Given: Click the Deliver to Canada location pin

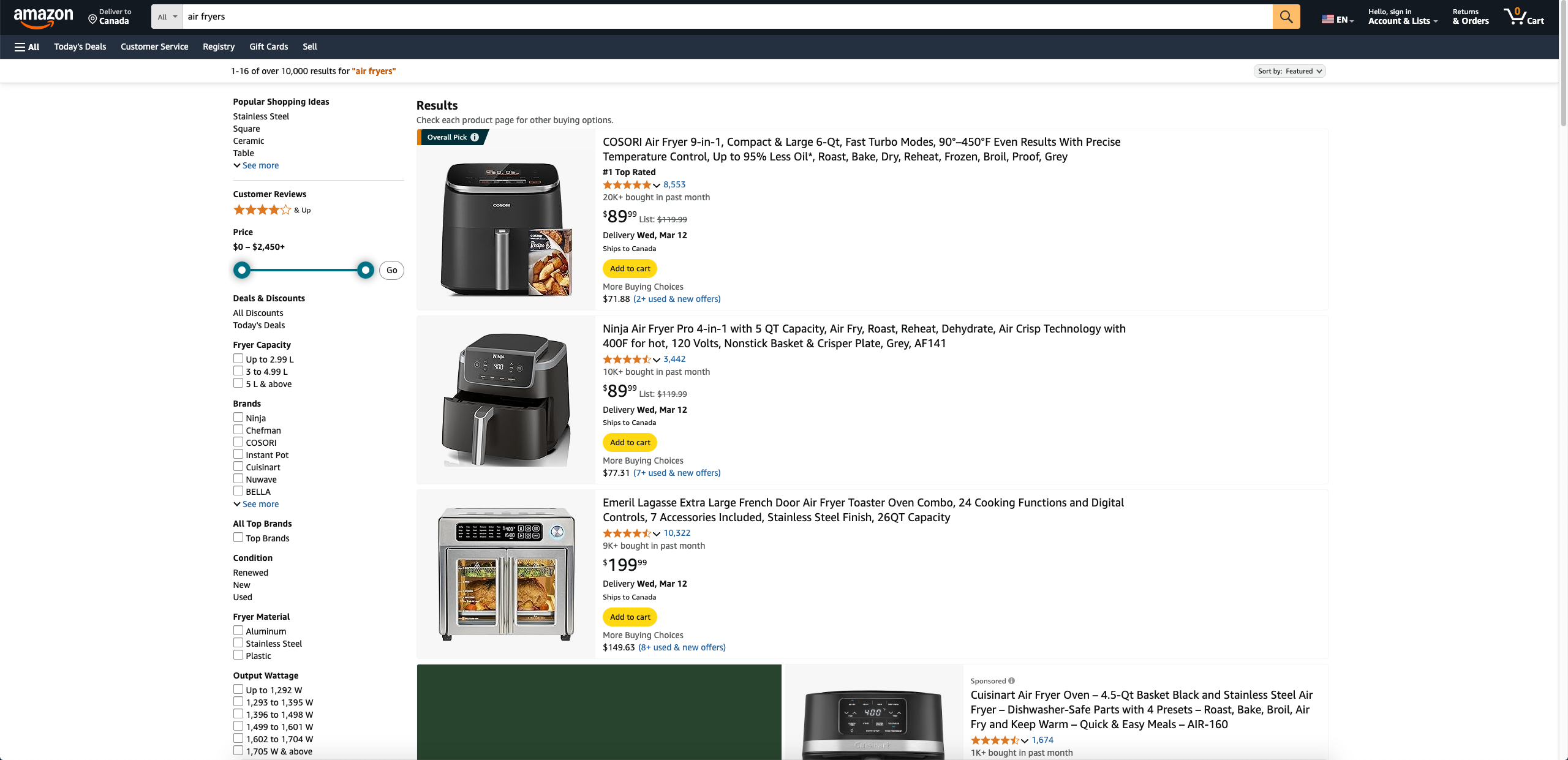Looking at the screenshot, I should (92, 20).
